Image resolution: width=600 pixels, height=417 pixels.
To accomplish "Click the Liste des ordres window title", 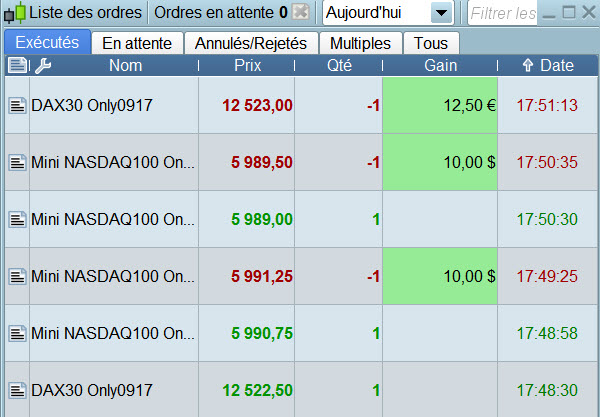I will tap(85, 13).
